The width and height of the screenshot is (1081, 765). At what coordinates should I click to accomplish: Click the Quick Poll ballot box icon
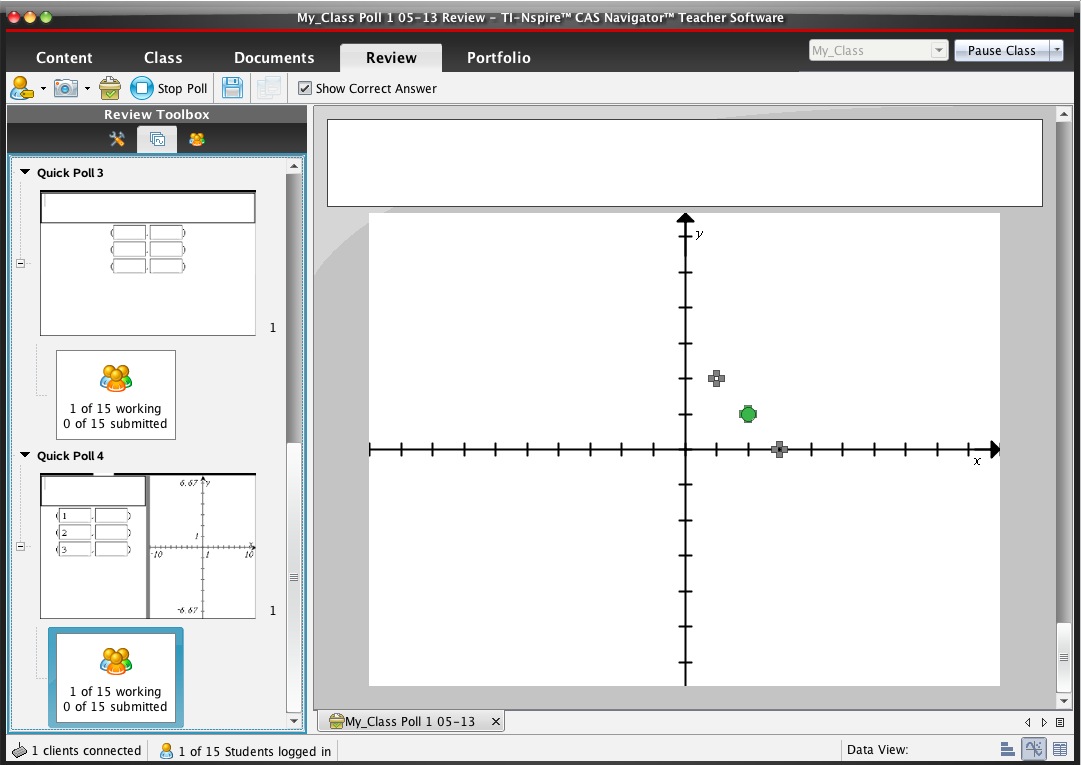tap(110, 89)
